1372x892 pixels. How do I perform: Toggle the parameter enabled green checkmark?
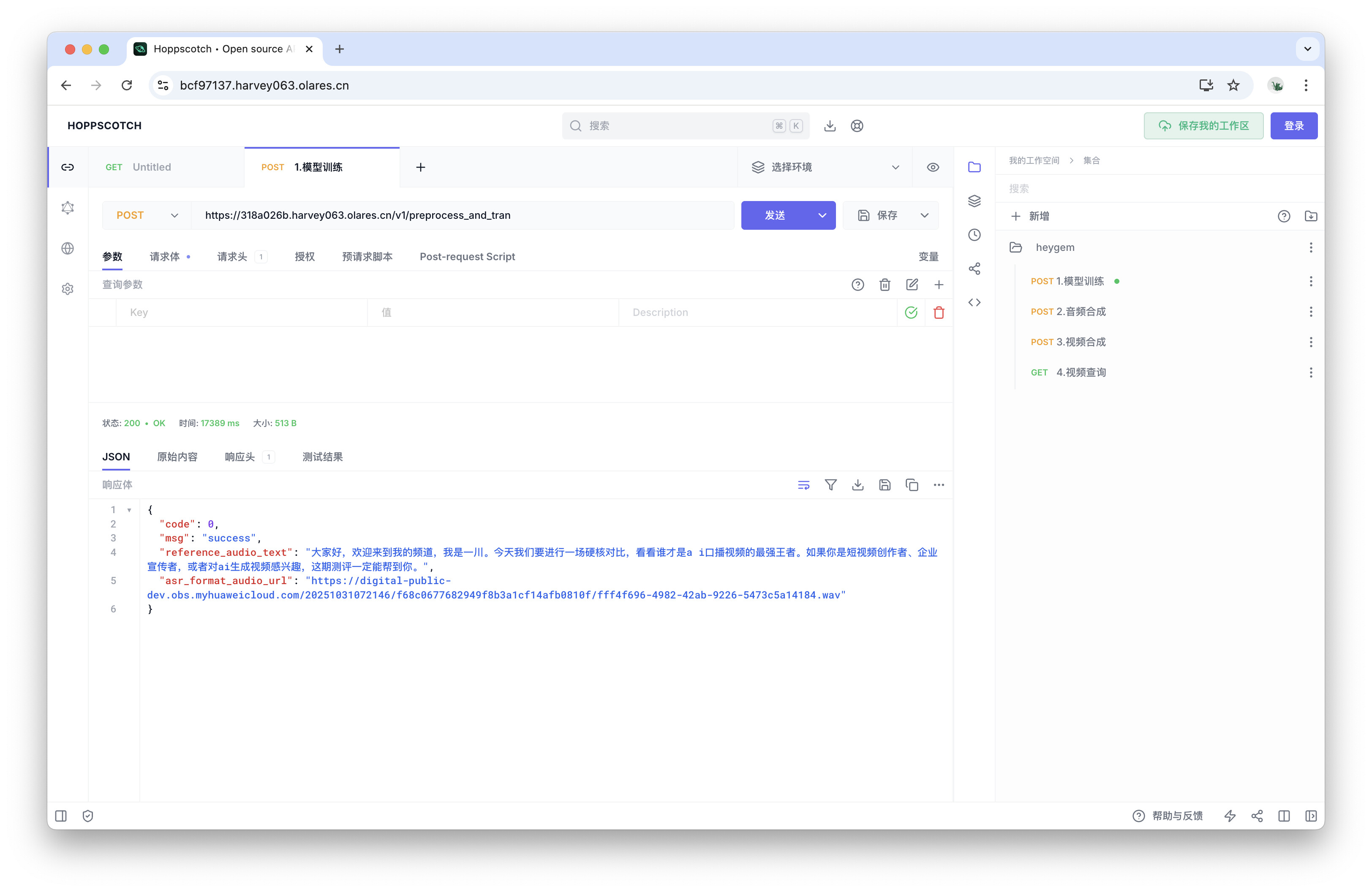911,312
